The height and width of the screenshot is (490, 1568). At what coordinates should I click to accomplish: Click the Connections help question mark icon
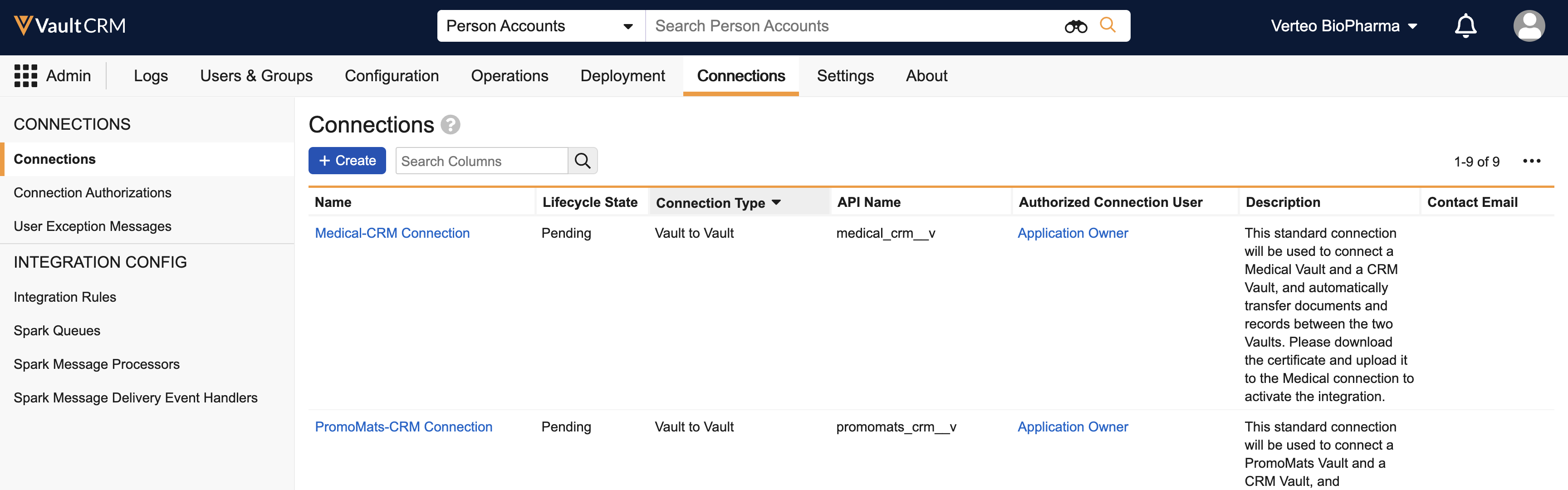(450, 125)
